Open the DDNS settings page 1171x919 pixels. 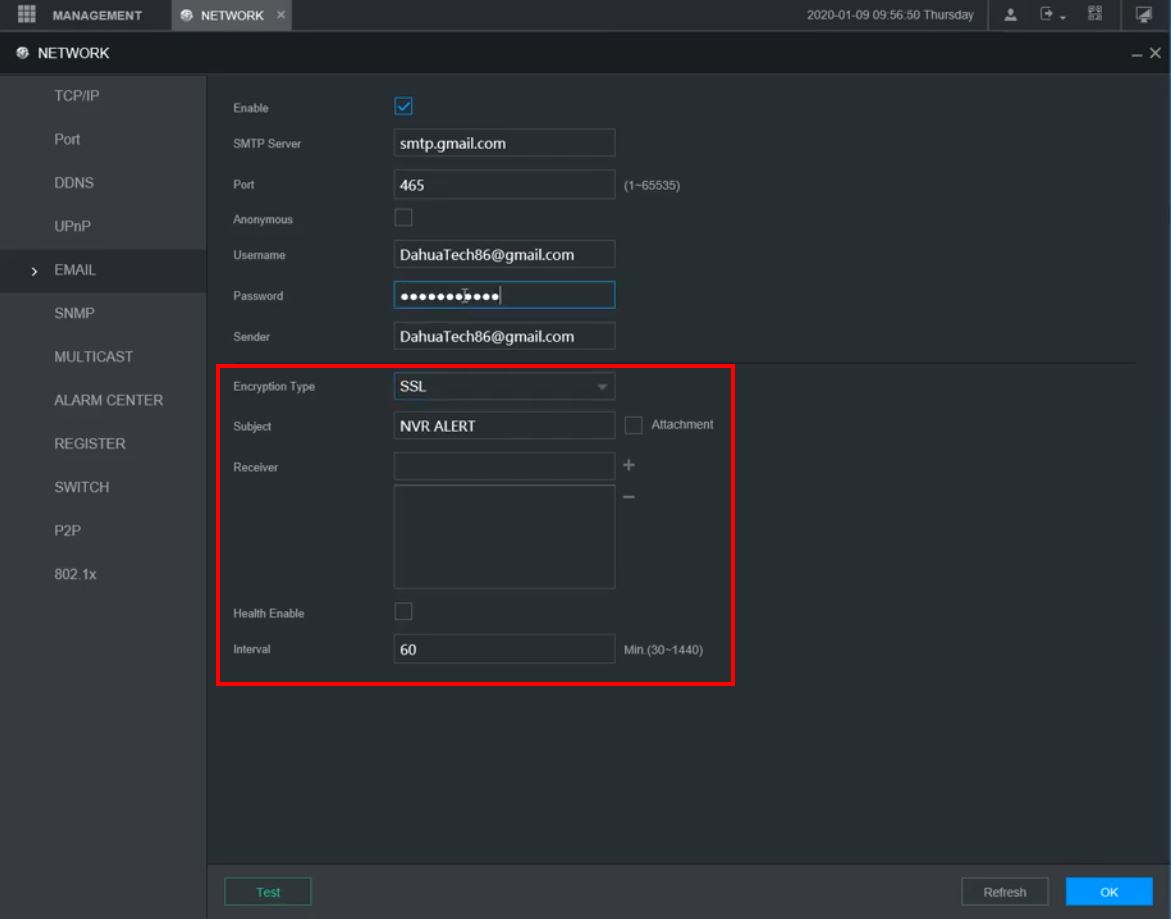point(74,183)
